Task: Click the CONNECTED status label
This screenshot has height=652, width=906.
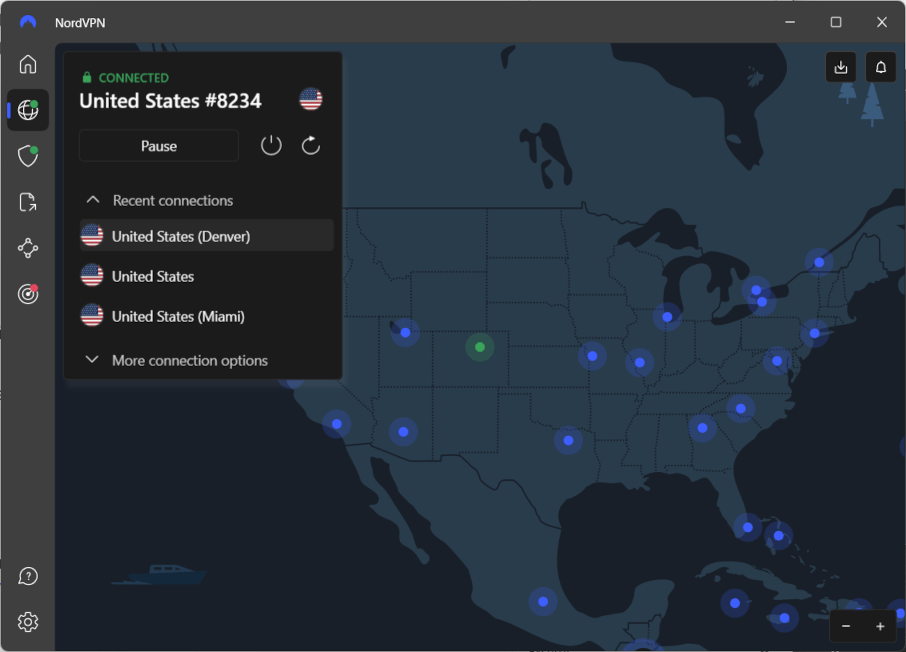Action: tap(133, 77)
